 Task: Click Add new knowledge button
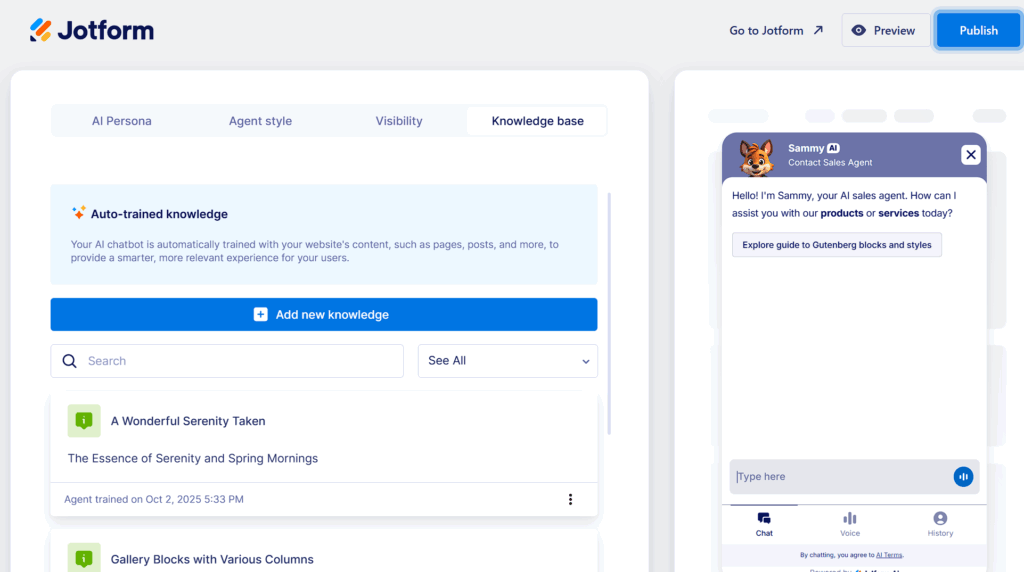(x=324, y=314)
